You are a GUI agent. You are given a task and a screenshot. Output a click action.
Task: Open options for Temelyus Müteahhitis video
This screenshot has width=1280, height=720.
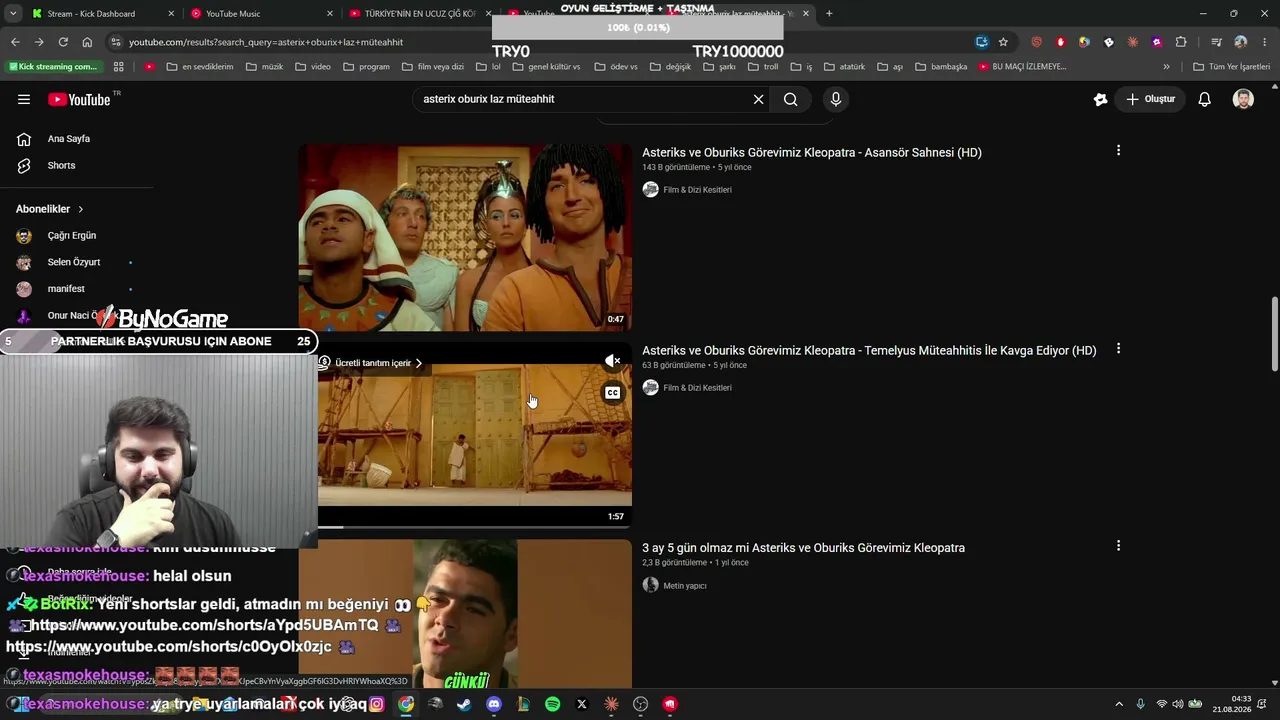pos(1118,349)
